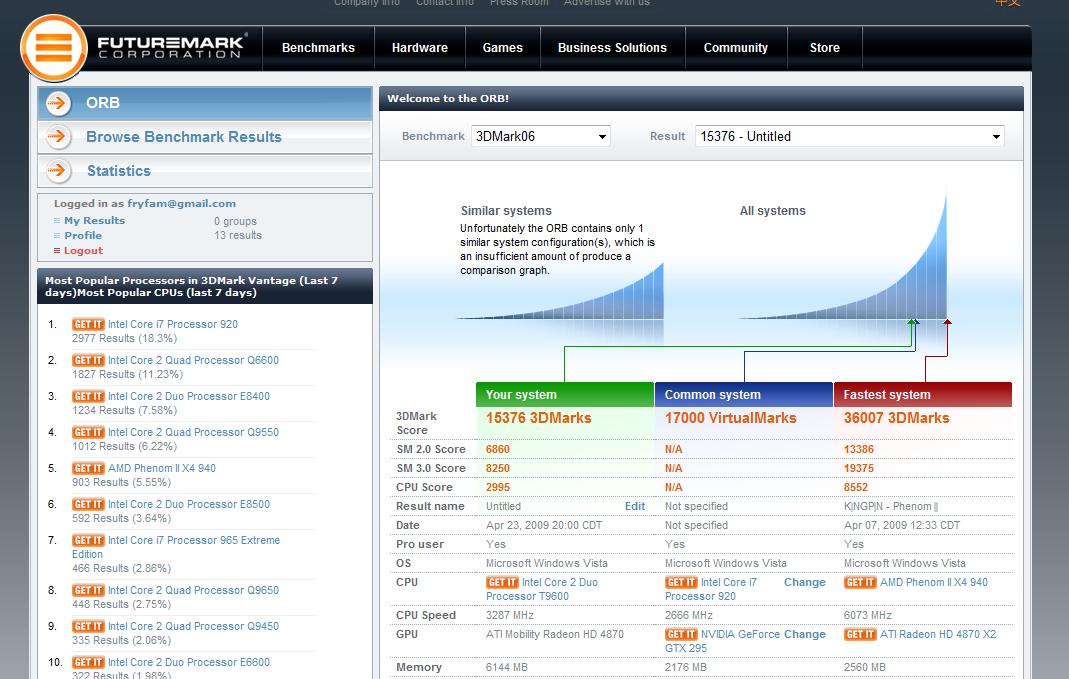This screenshot has width=1069, height=679.
Task: Click the Your system green header
Action: (x=564, y=395)
